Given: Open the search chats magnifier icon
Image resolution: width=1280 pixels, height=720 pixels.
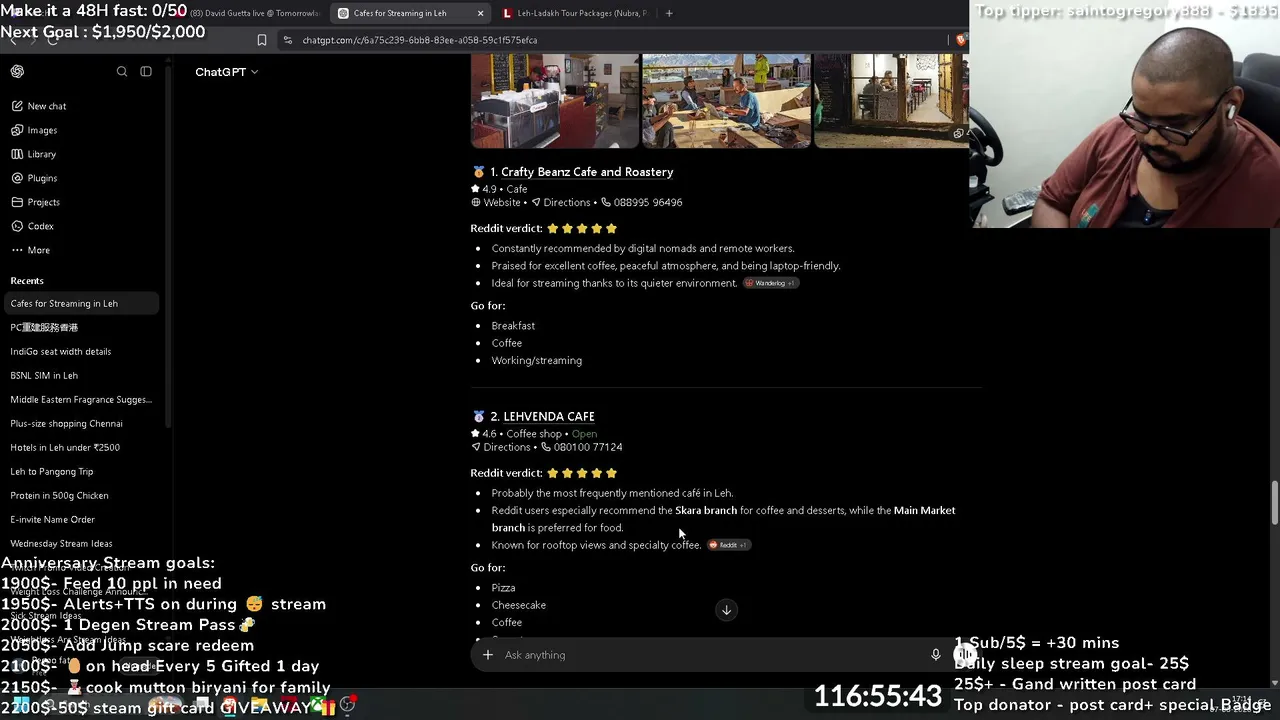Looking at the screenshot, I should [x=122, y=72].
